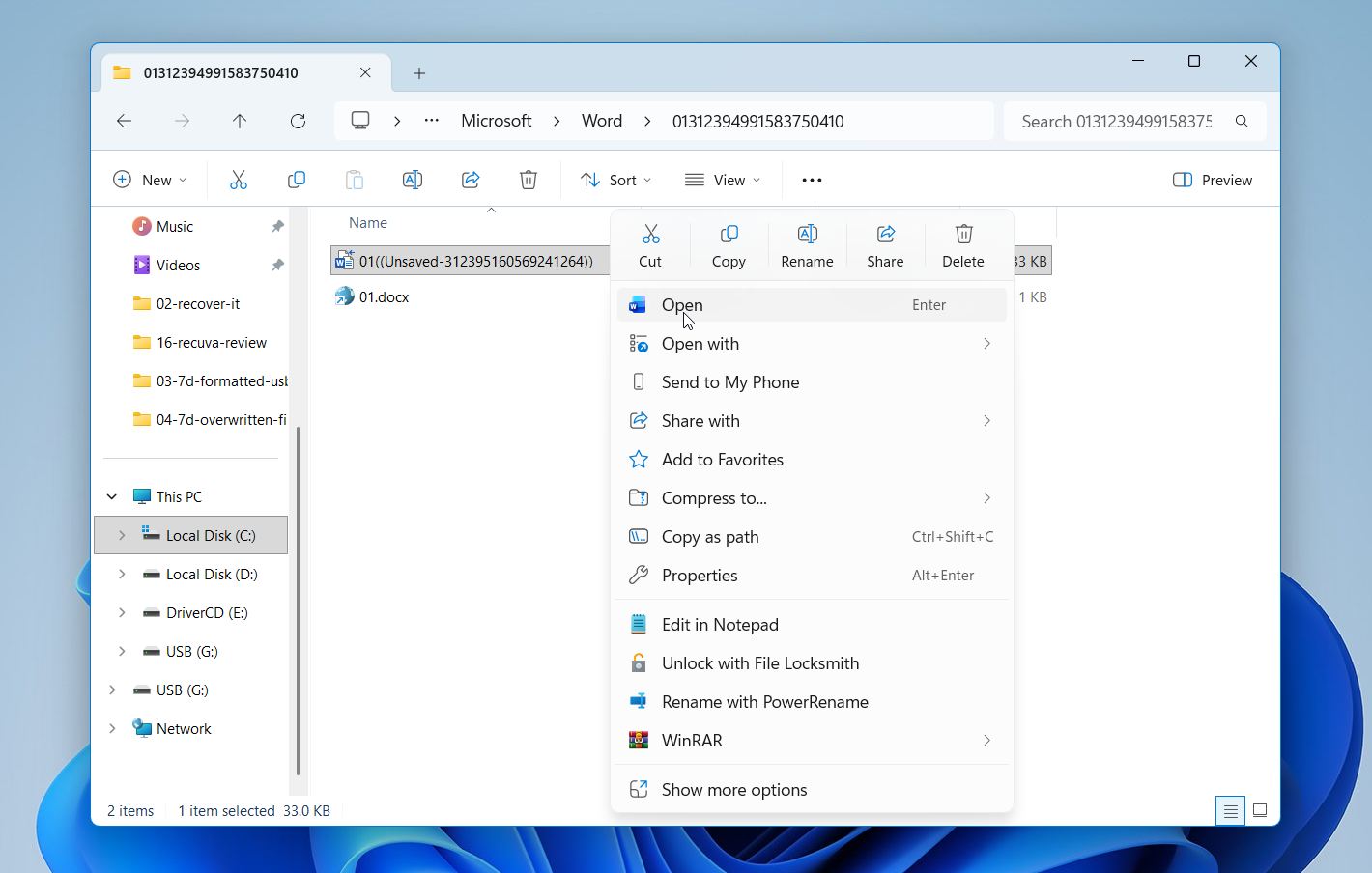Click the Rename icon in context menu
The height and width of the screenshot is (873, 1372).
[807, 235]
